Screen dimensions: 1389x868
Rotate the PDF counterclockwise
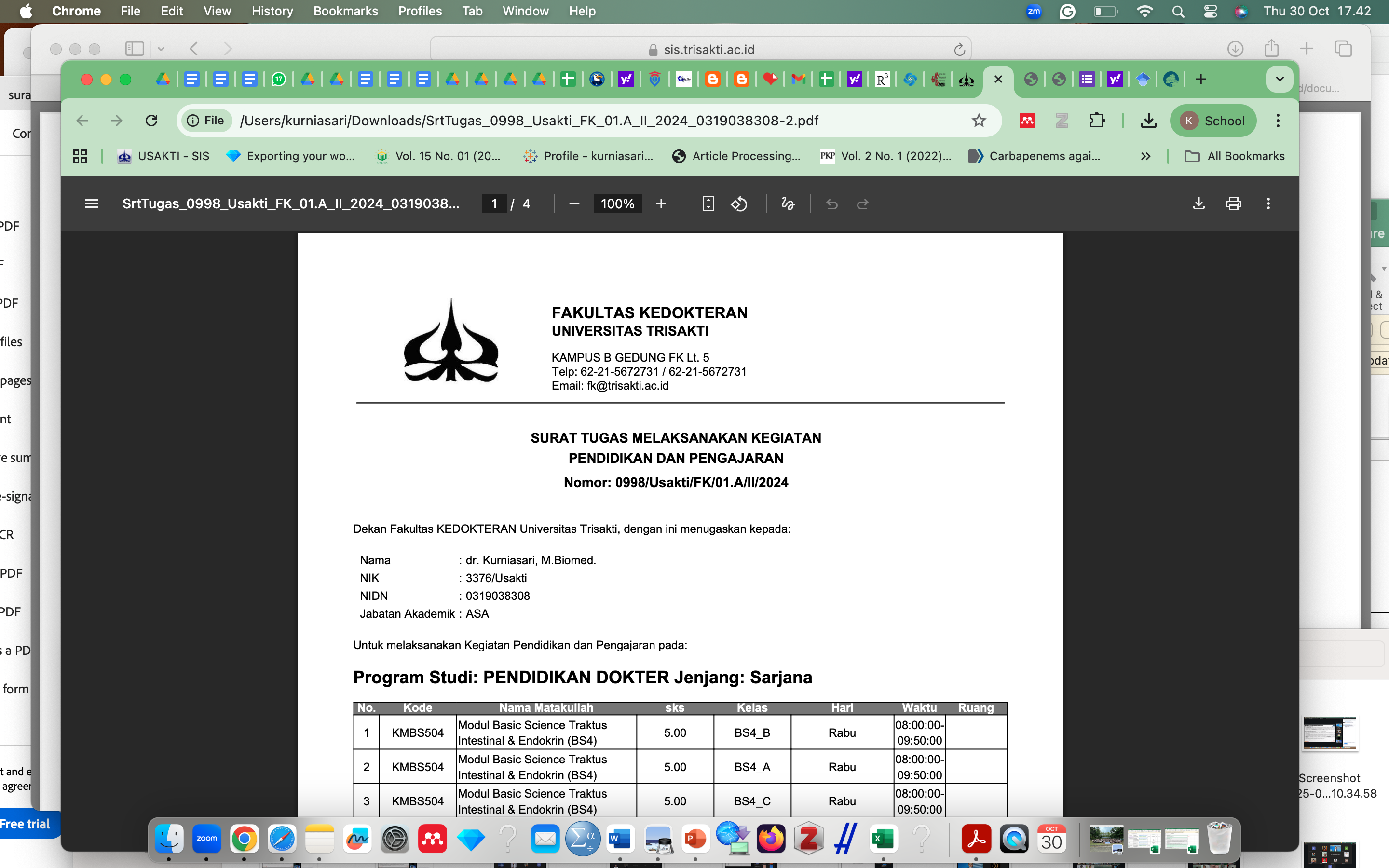pos(739,204)
